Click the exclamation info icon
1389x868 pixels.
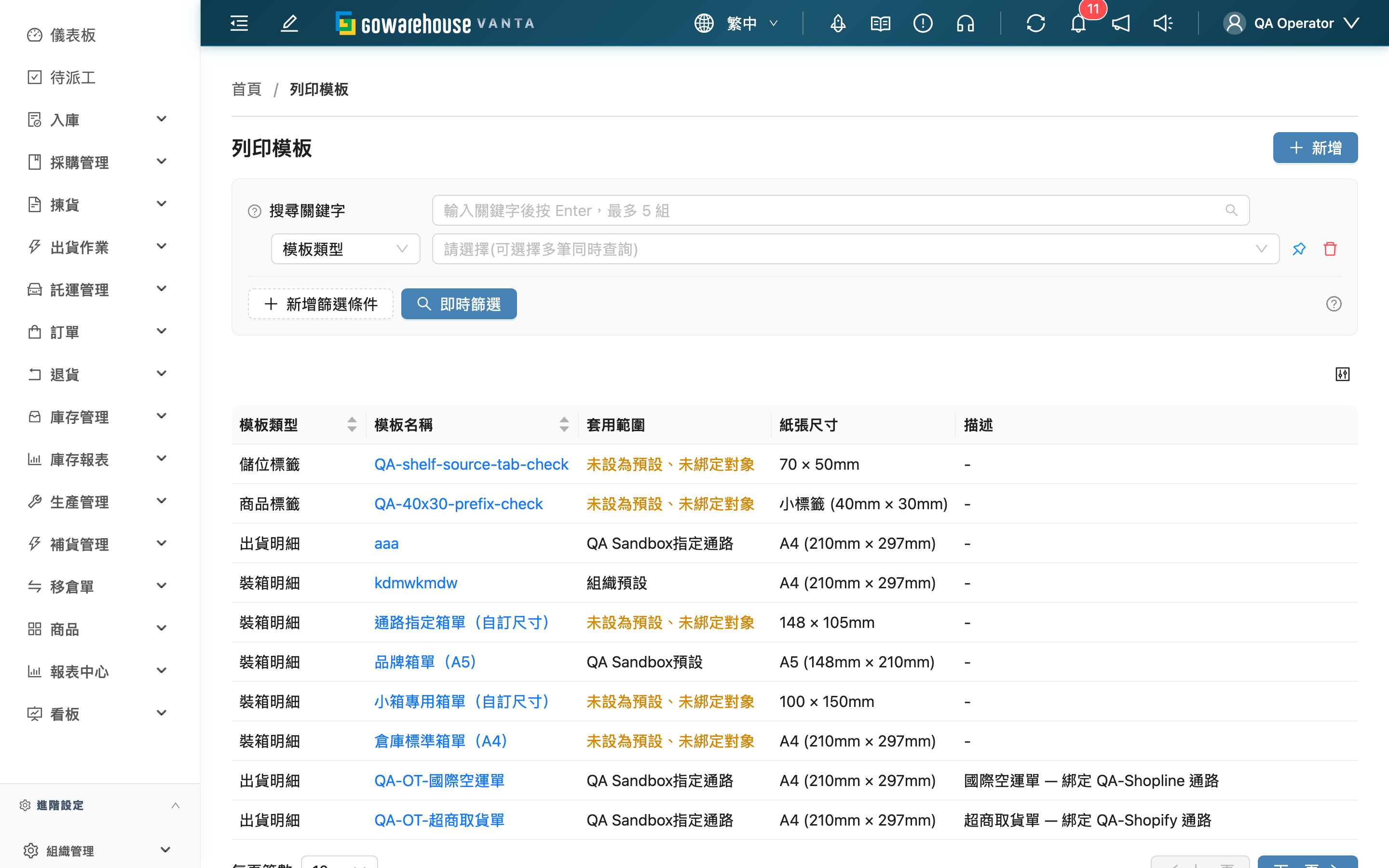coord(922,24)
